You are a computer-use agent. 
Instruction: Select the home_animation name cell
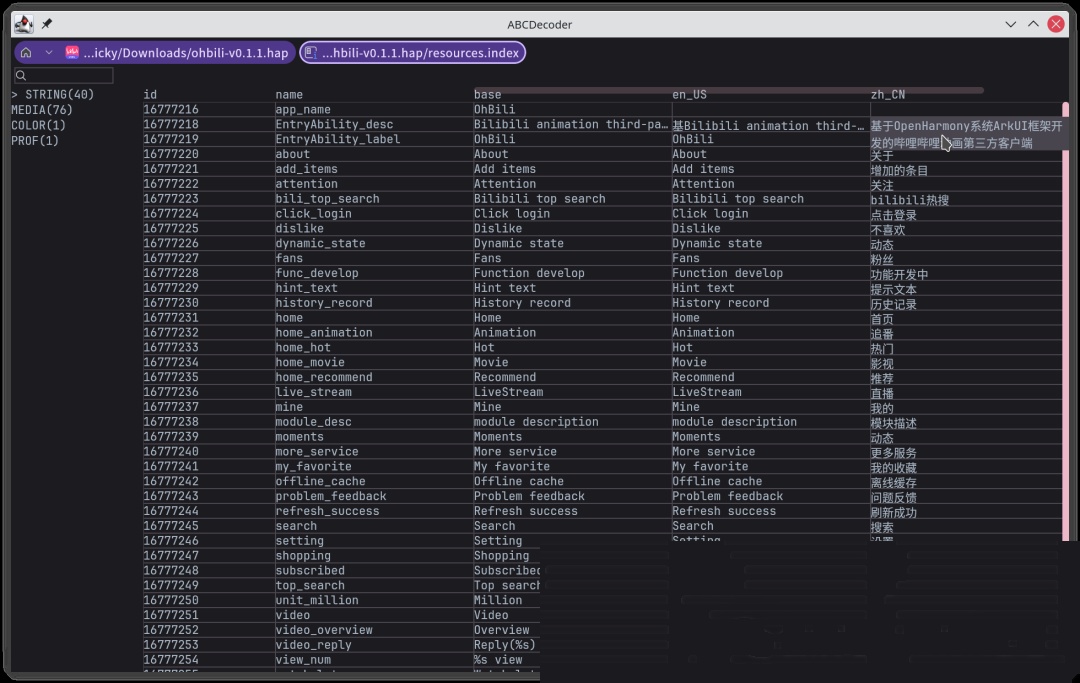tap(324, 333)
